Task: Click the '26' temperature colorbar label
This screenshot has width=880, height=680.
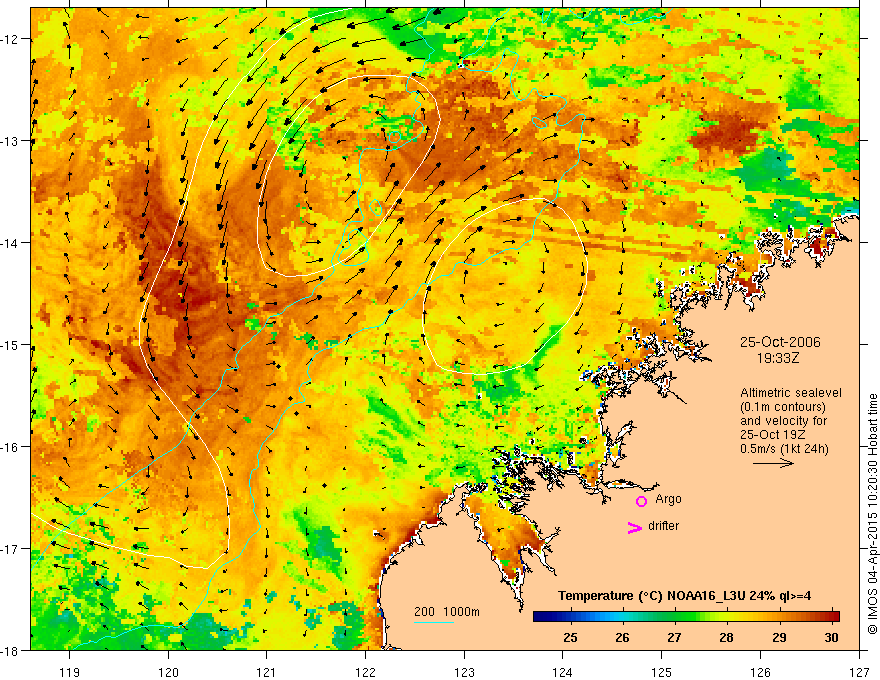Action: pyautogui.click(x=622, y=637)
